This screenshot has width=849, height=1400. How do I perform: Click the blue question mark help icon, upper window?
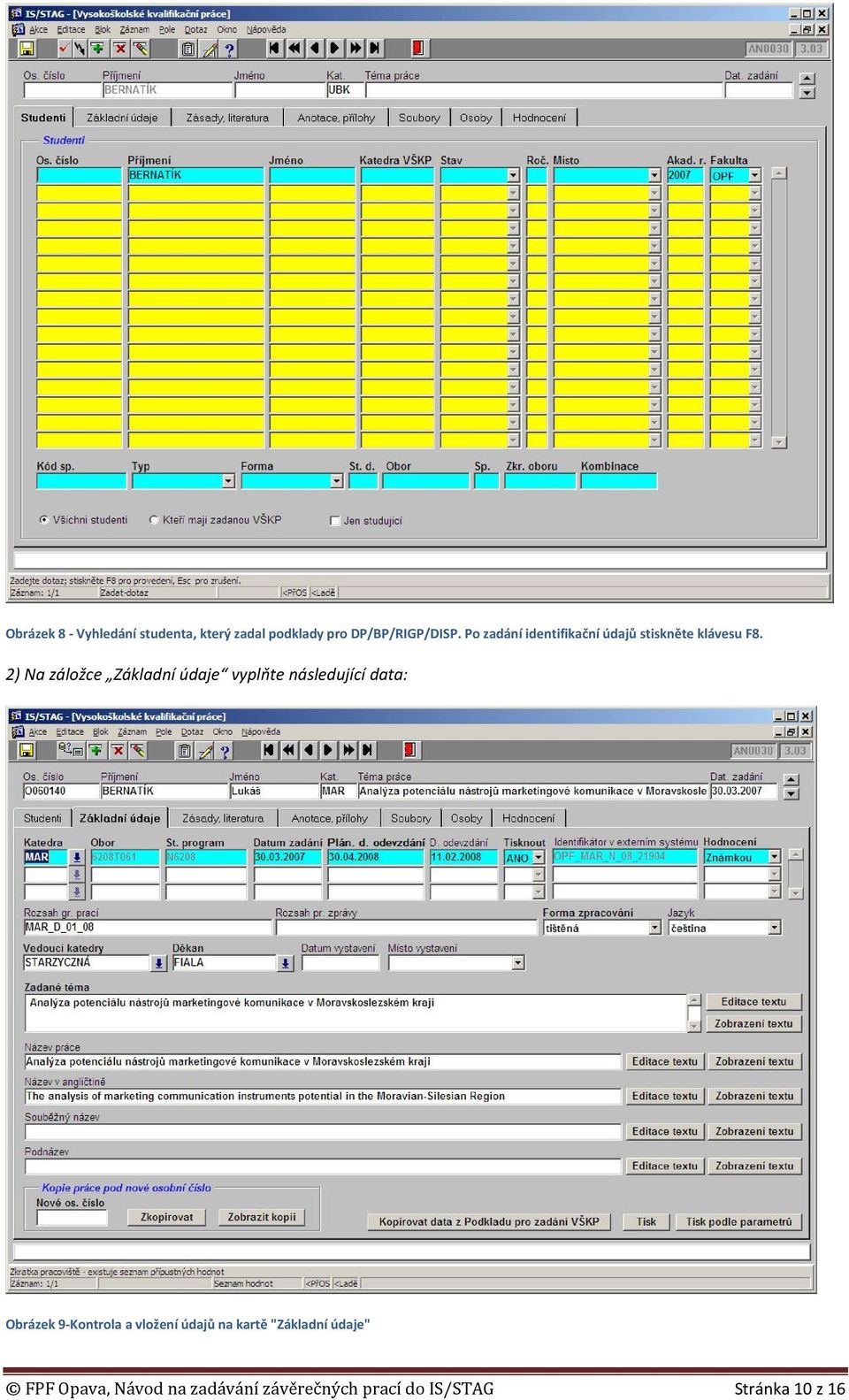click(x=229, y=49)
